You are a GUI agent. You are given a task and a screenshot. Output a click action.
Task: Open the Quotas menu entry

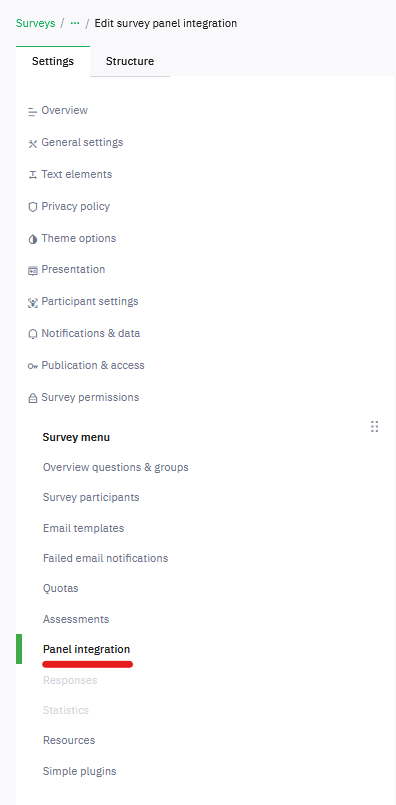pos(61,588)
